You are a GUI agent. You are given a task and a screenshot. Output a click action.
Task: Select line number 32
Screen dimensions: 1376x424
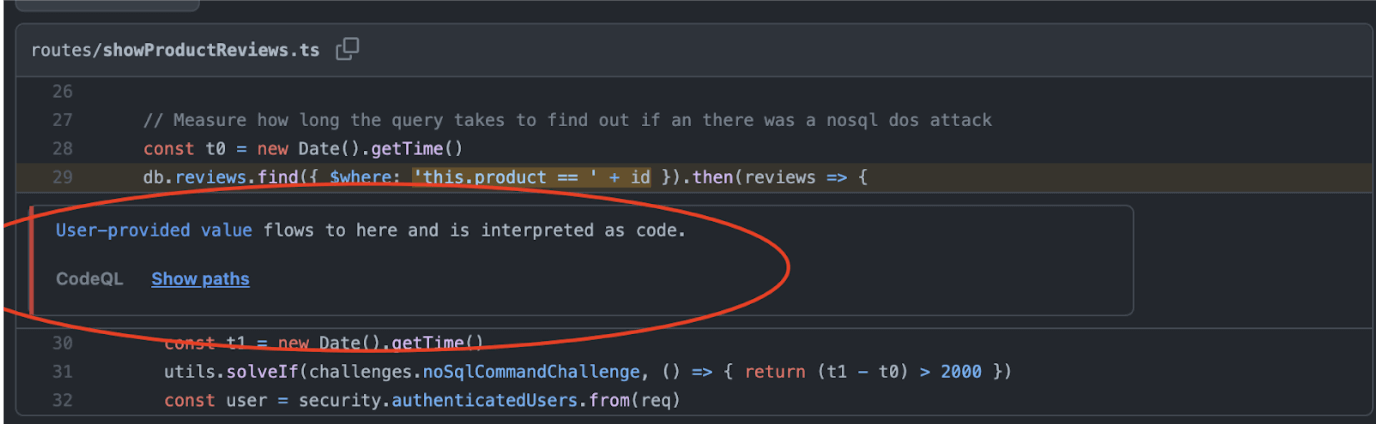[x=62, y=401]
